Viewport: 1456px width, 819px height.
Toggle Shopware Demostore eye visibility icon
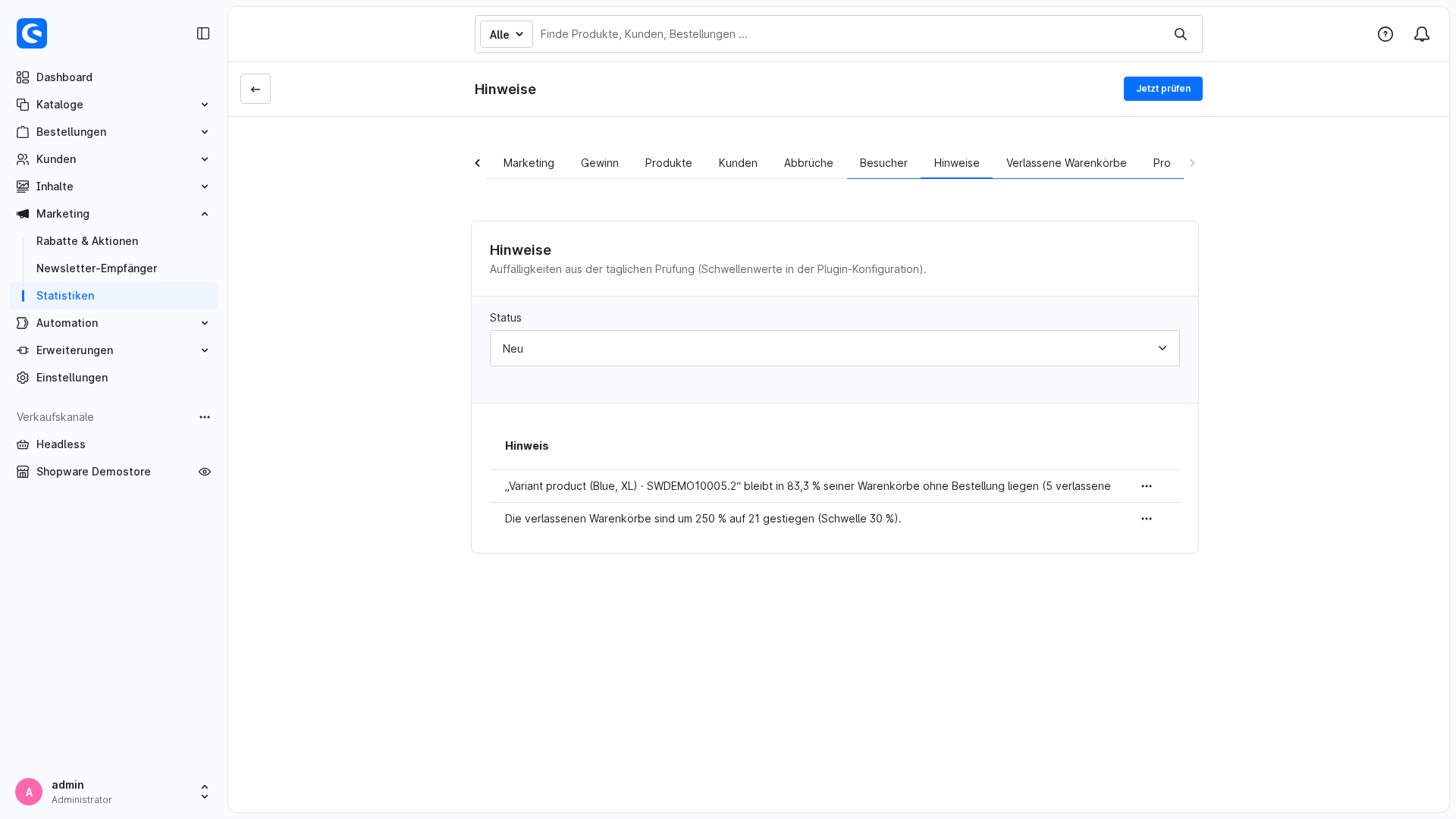[x=205, y=472]
